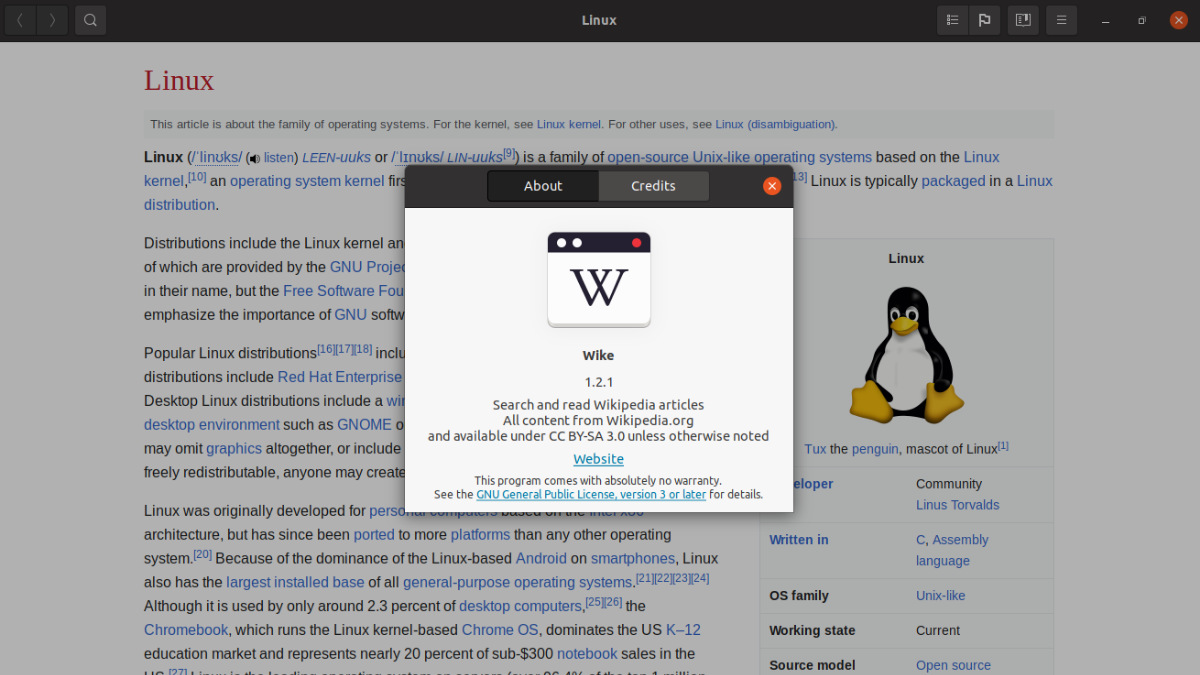Follow the platforms link

pos(480,534)
